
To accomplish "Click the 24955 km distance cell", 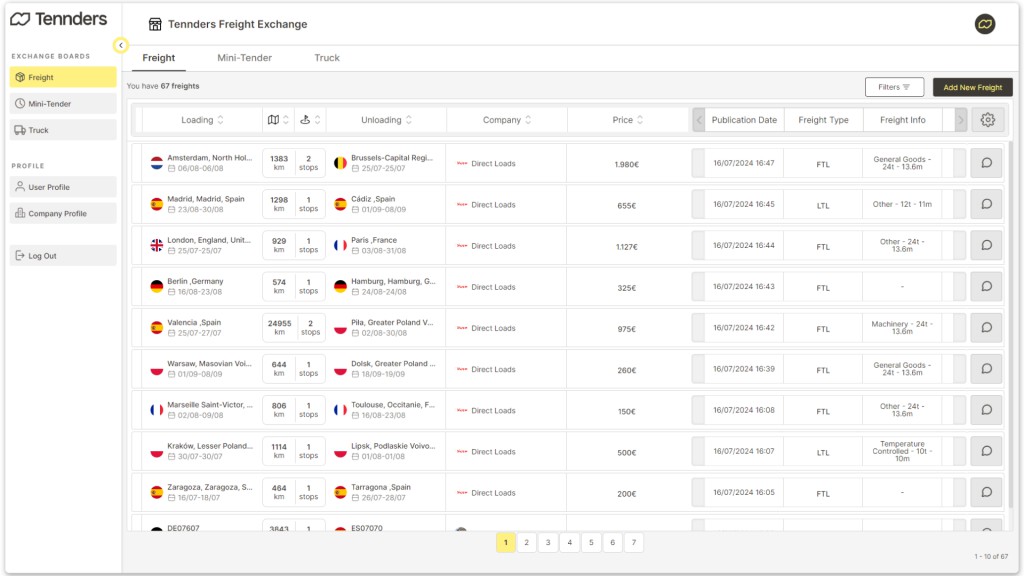I will tap(280, 327).
